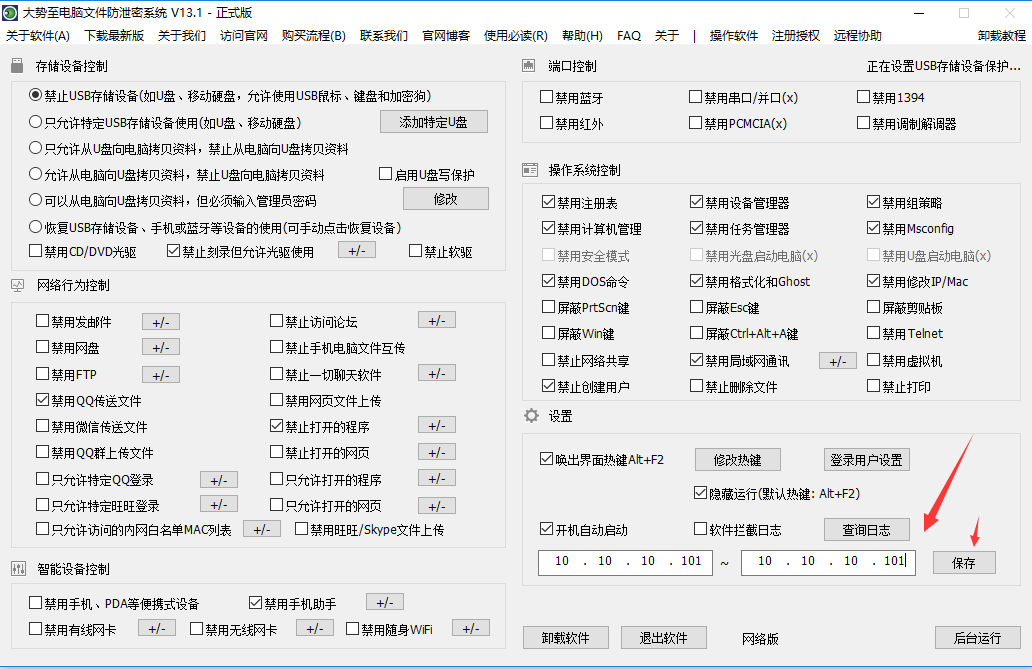Click +/- button next to 禁用网盘
Screen dimensions: 1032x669
tap(161, 347)
